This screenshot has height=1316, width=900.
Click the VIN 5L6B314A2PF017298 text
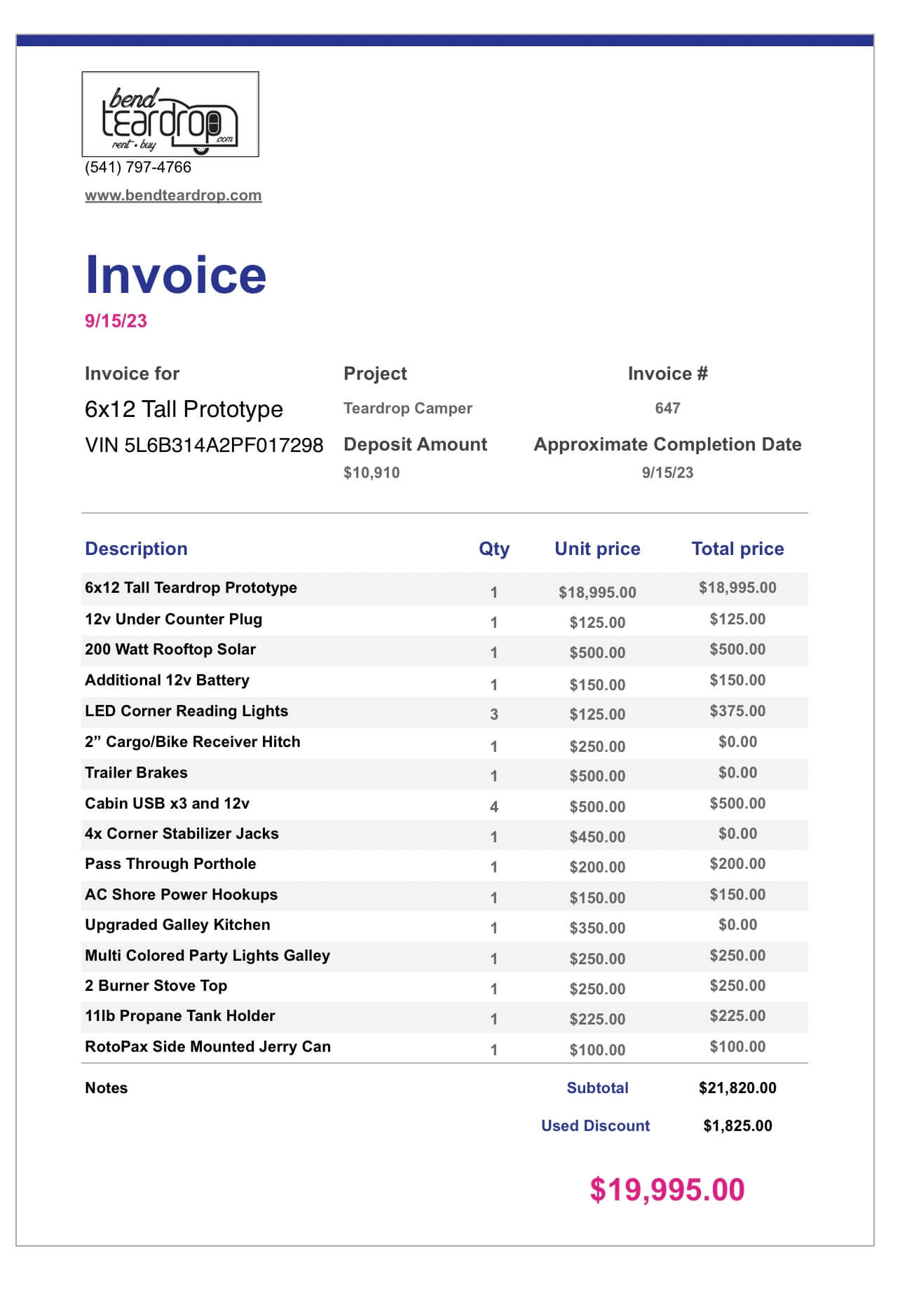coord(204,446)
